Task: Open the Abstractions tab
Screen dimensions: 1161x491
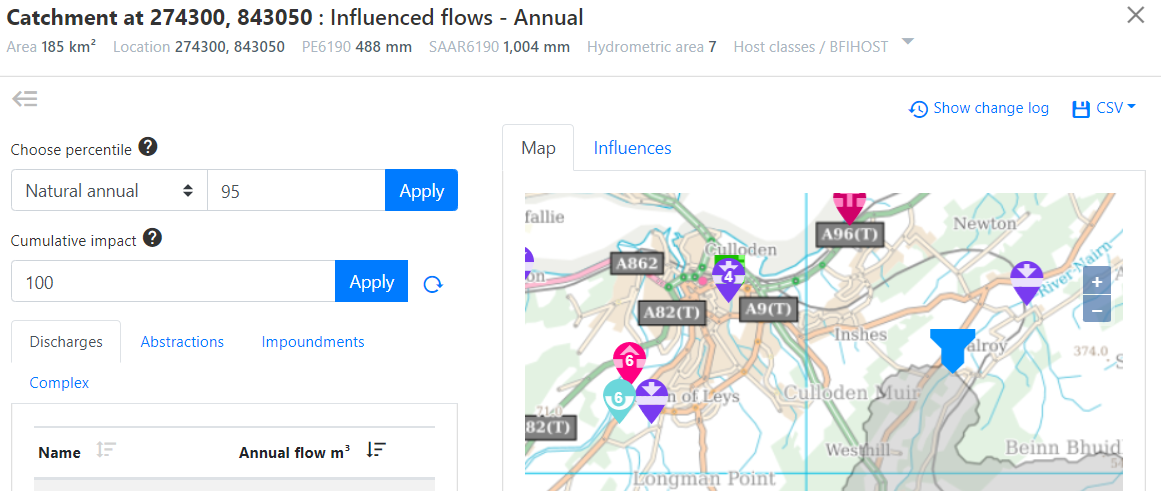Action: tap(182, 342)
